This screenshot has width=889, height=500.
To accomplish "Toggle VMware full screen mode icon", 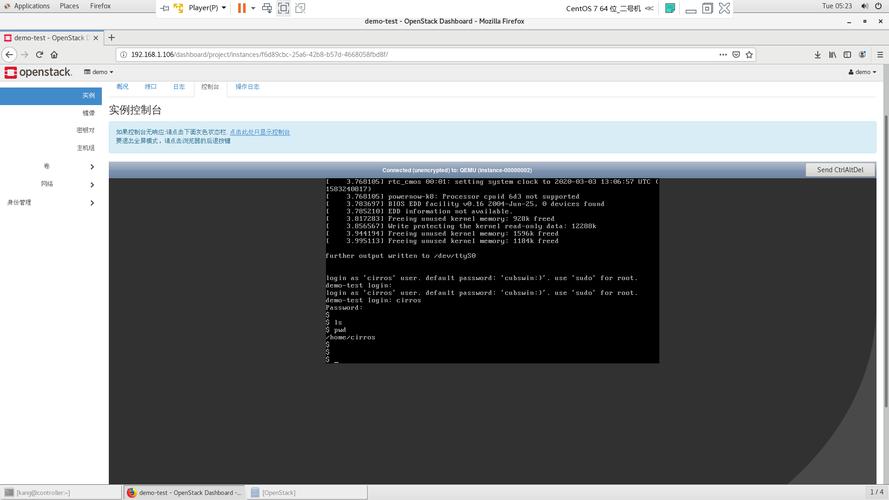I will (283, 8).
